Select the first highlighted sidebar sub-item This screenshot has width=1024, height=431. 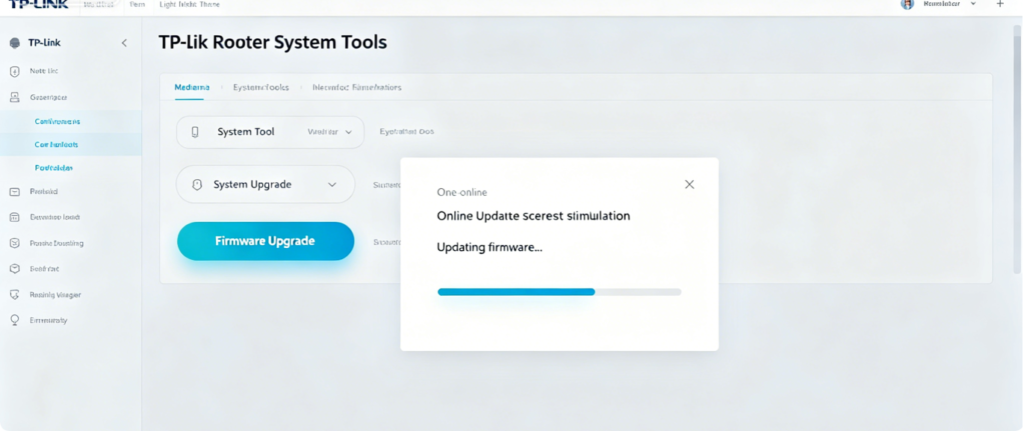point(57,121)
